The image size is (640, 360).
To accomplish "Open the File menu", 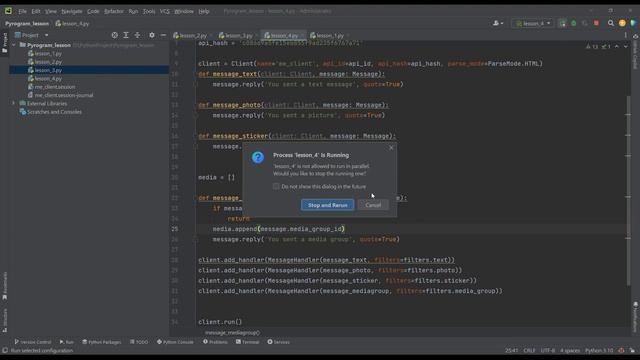I will click(x=22, y=11).
